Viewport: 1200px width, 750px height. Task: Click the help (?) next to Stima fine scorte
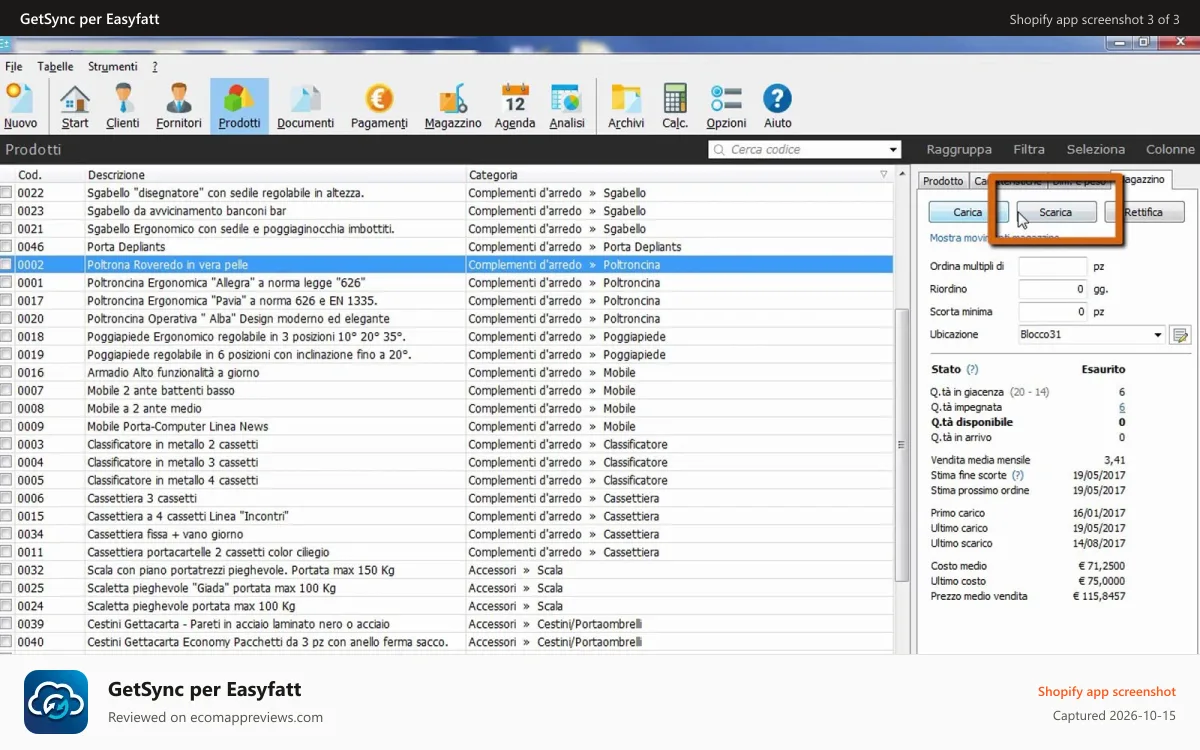pos(1018,476)
